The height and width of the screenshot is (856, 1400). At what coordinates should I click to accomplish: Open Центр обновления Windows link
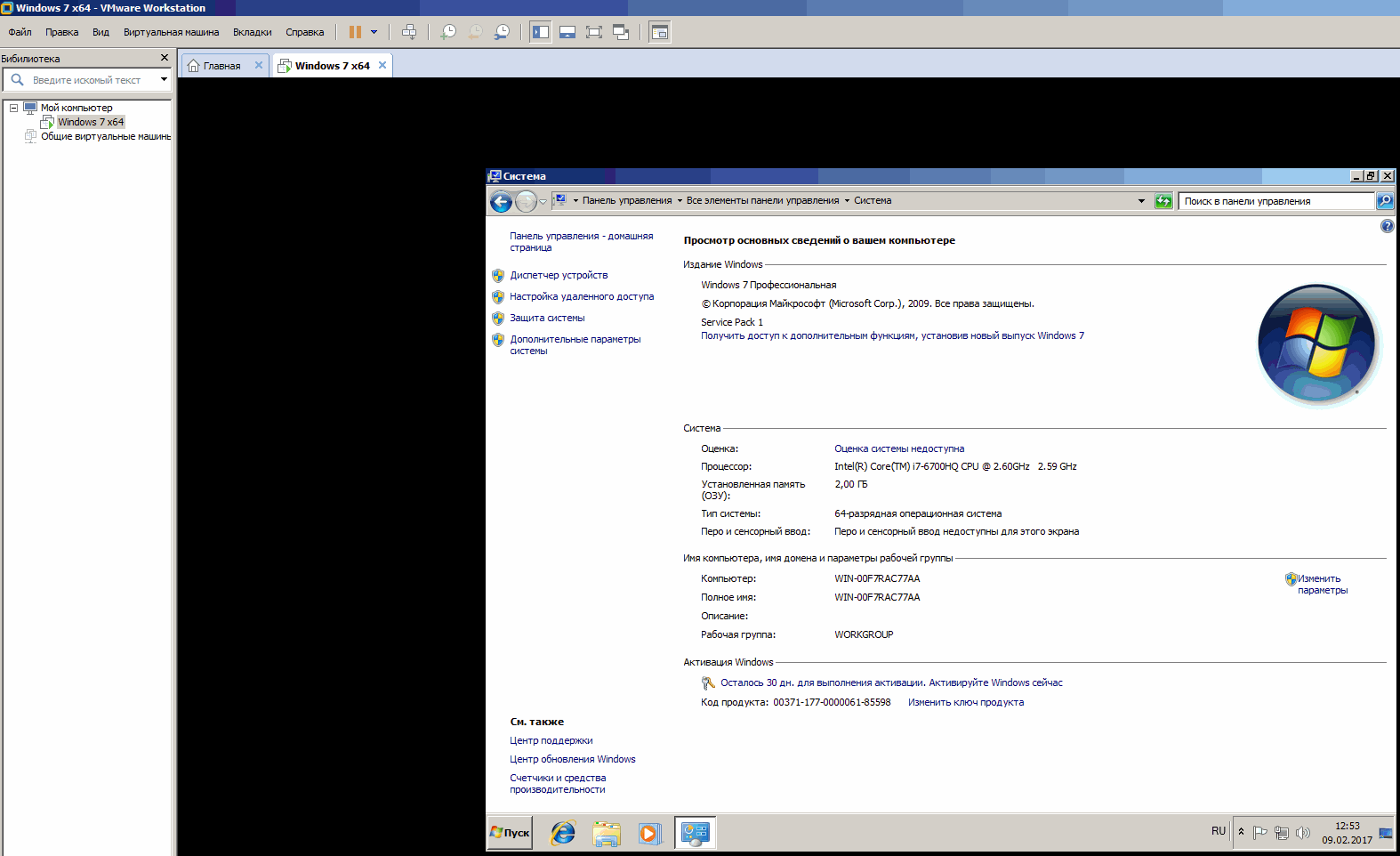tap(572, 759)
